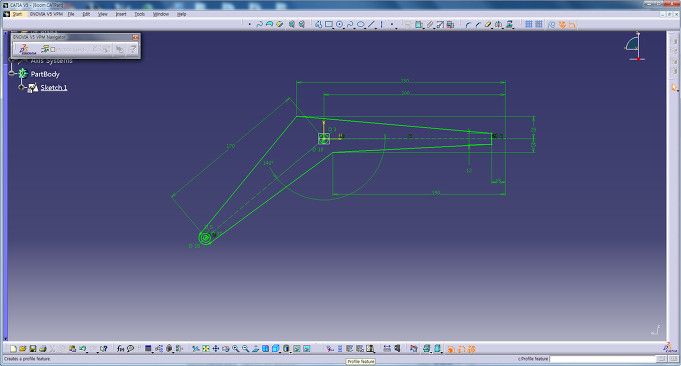Image resolution: width=681 pixels, height=366 pixels.
Task: Close the ENOVIA V5 VPM Navigator toolbar
Action: pos(135,37)
